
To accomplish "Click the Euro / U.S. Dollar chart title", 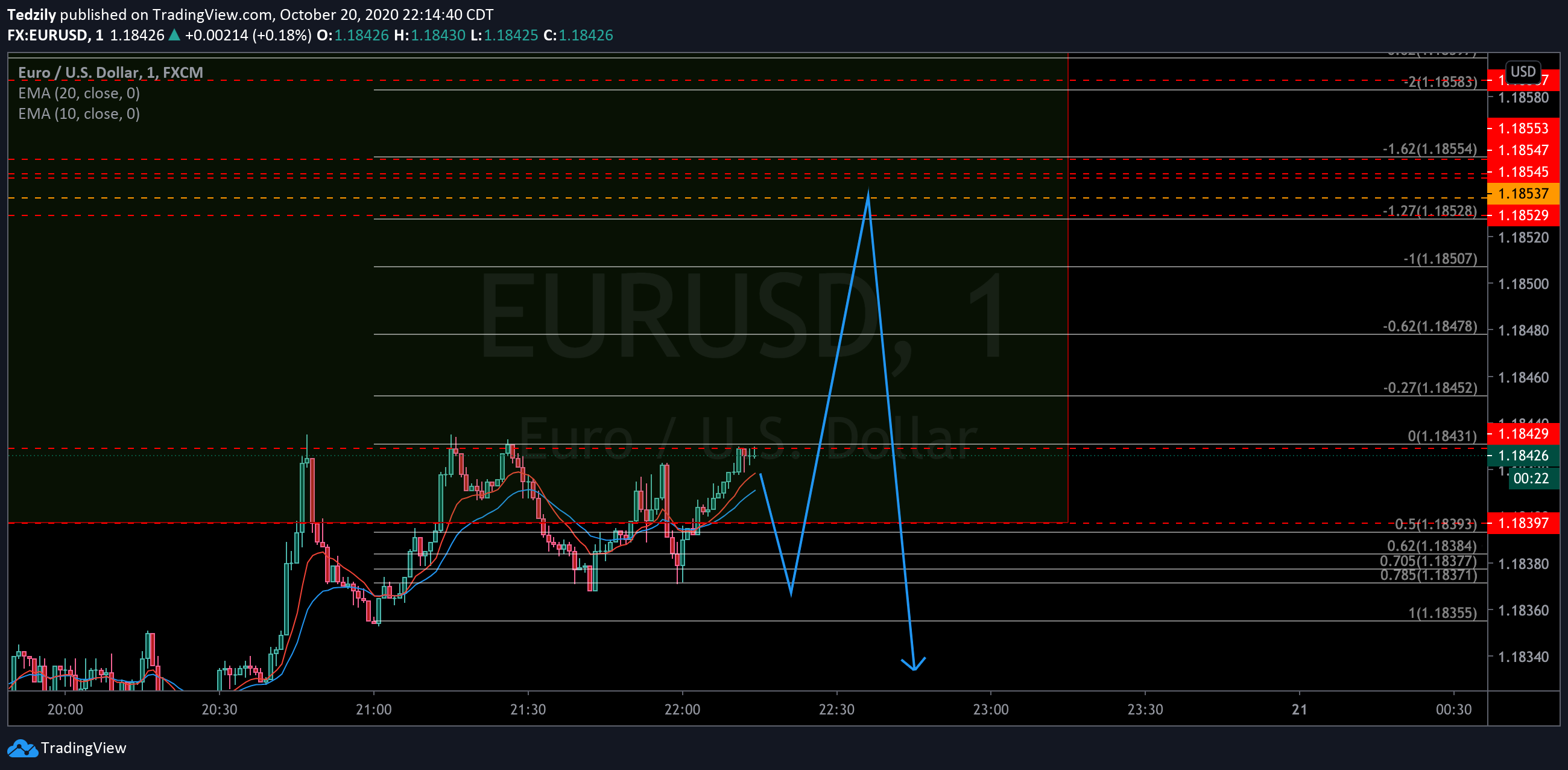I will pyautogui.click(x=111, y=72).
